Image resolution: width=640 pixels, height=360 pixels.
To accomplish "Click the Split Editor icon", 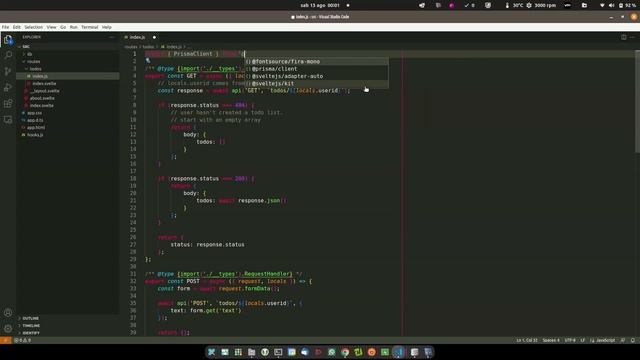I will click(x=624, y=37).
